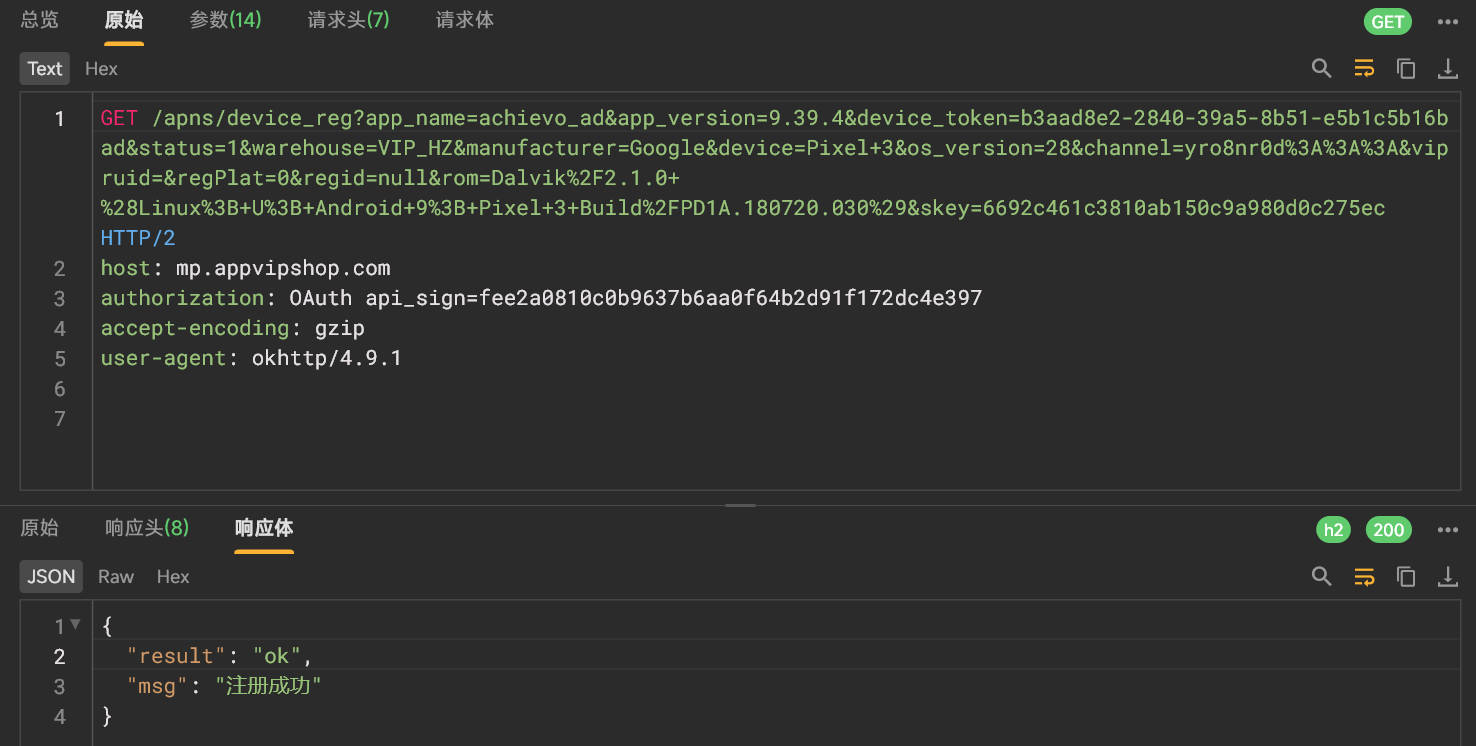Switch the response body to Raw view
1476x746 pixels.
115,576
